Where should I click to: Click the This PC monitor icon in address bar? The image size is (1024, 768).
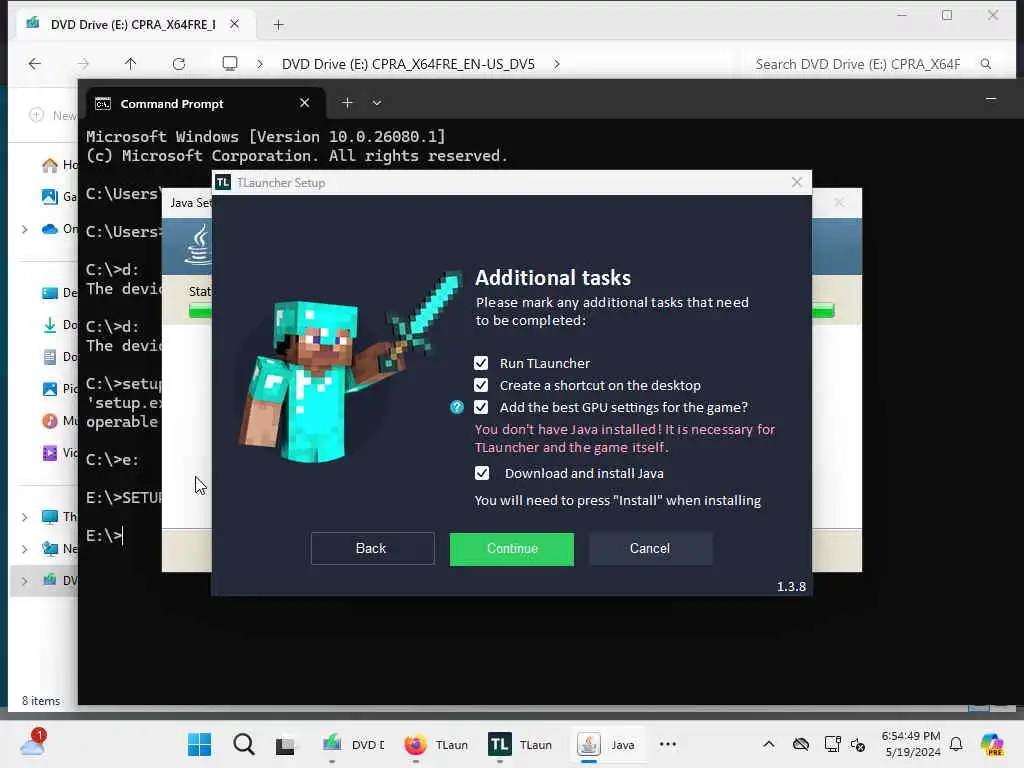tap(230, 63)
